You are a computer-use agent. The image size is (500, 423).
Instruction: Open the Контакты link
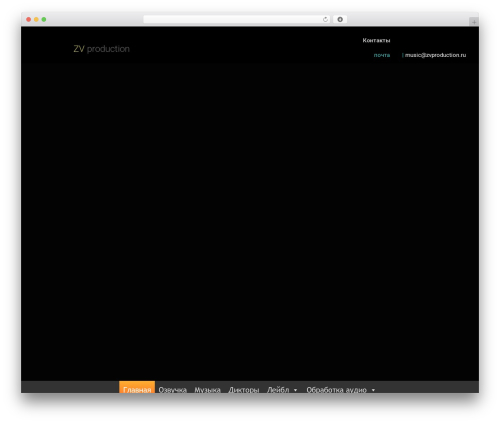(x=376, y=40)
